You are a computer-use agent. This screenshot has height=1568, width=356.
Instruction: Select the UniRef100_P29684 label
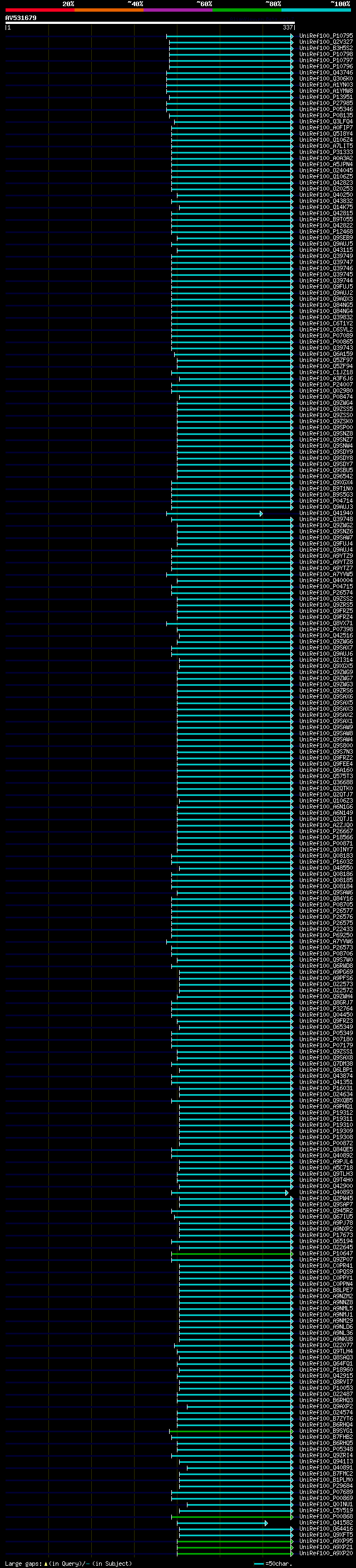pyautogui.click(x=325, y=1486)
